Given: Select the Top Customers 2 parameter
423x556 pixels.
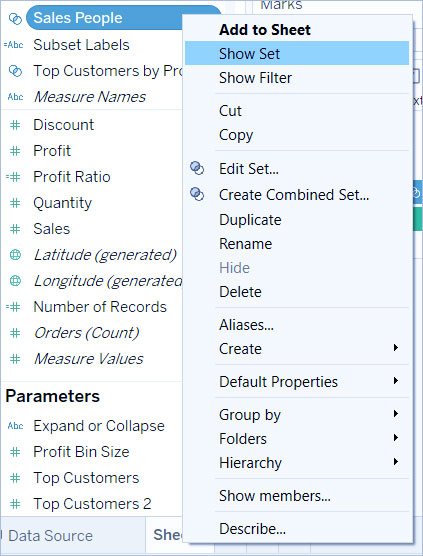Looking at the screenshot, I should point(92,504).
